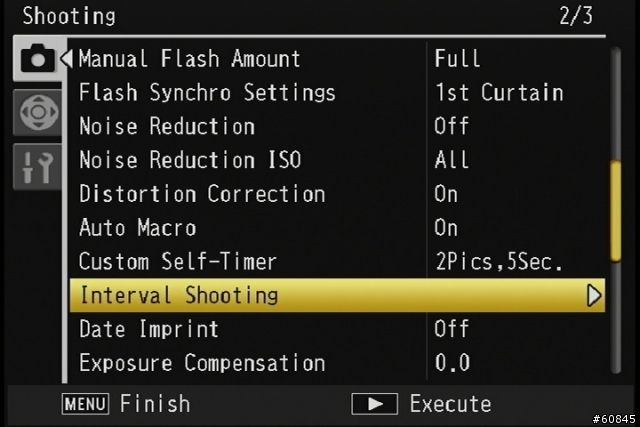This screenshot has height=427, width=640.
Task: Click the Execute label
Action: point(451,404)
